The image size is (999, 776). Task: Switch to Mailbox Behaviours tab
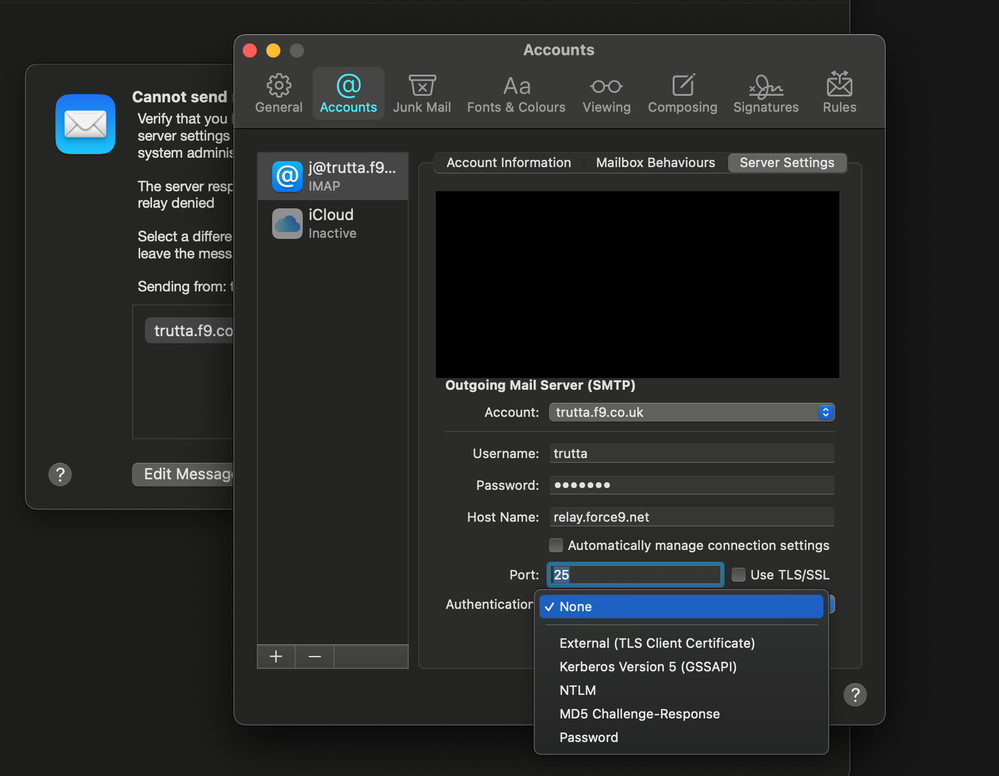(655, 163)
